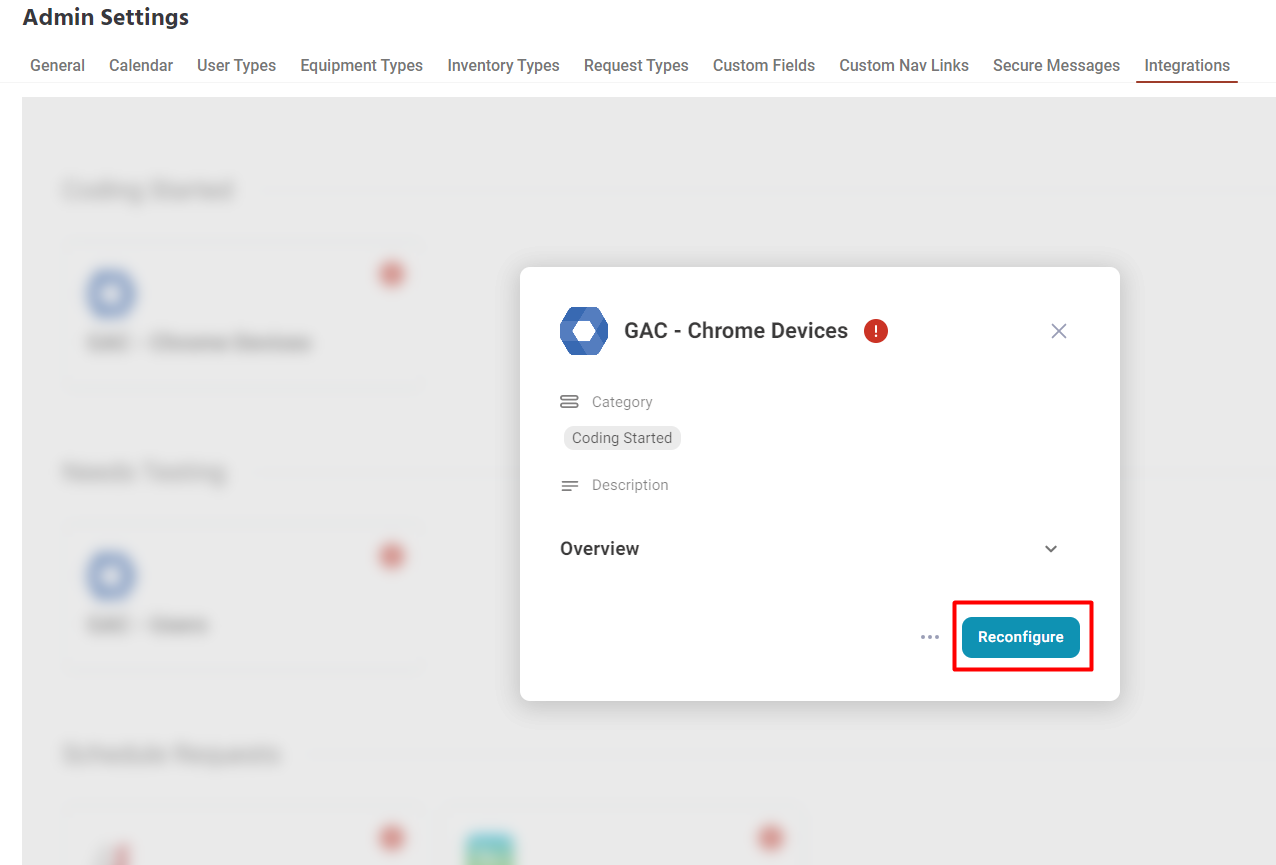Image resolution: width=1276 pixels, height=865 pixels.
Task: Select the Custom Nav Links tab
Action: point(904,65)
